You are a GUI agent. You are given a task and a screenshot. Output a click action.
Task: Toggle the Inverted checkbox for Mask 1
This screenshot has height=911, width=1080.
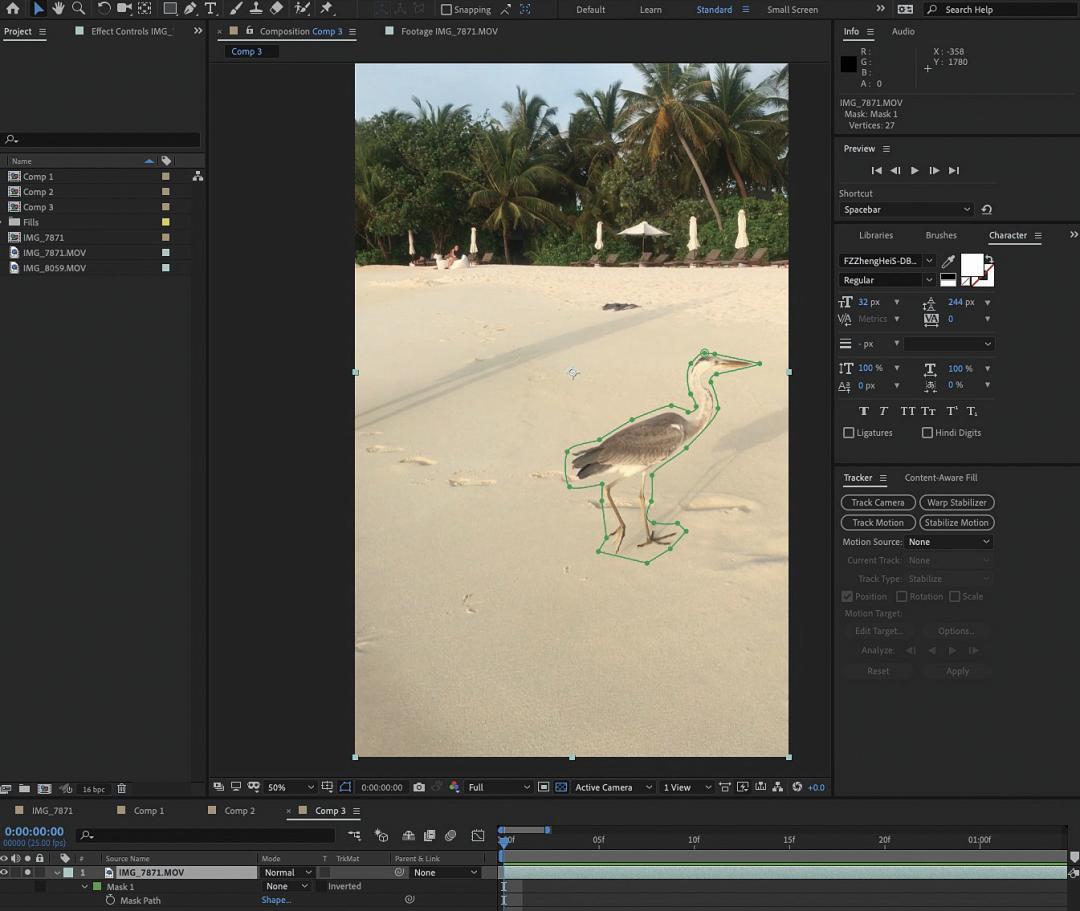pos(322,886)
